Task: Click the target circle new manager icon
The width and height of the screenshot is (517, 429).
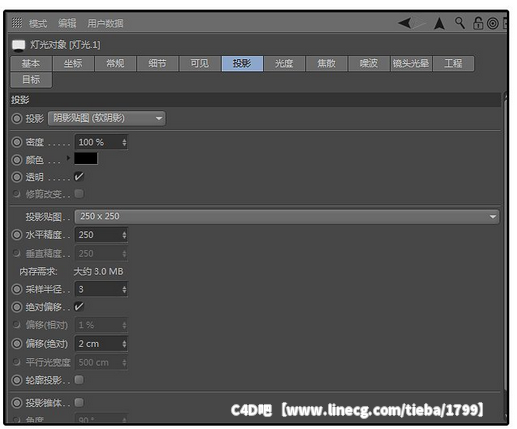Action: 493,24
